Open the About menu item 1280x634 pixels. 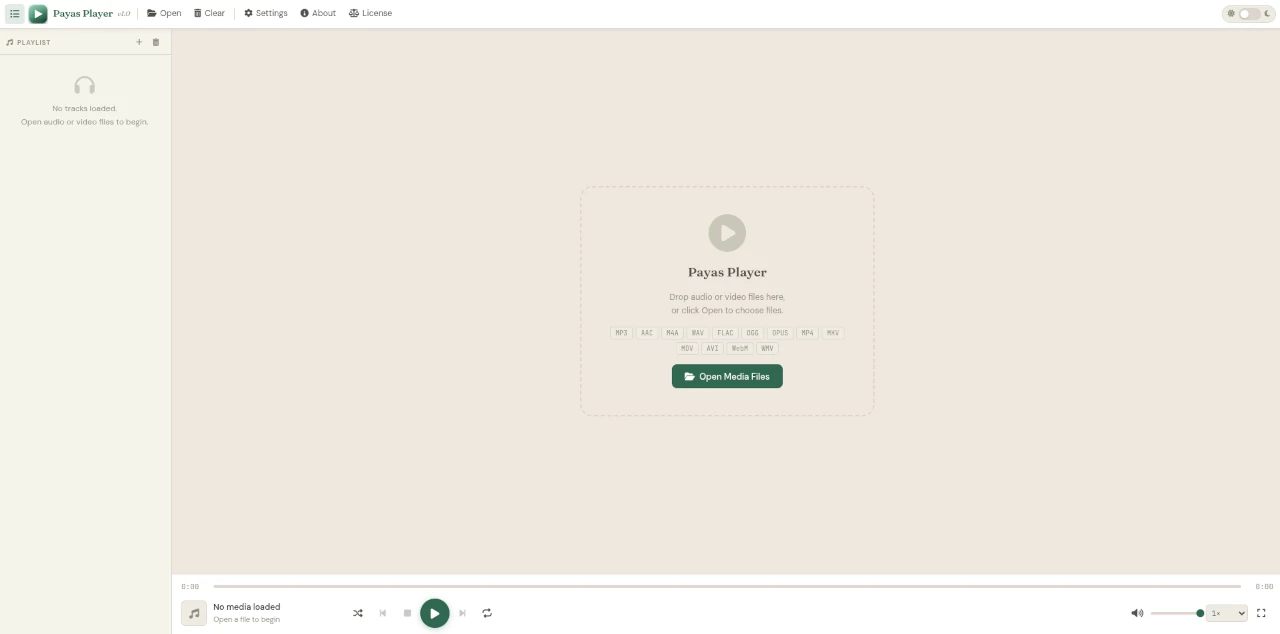318,14
